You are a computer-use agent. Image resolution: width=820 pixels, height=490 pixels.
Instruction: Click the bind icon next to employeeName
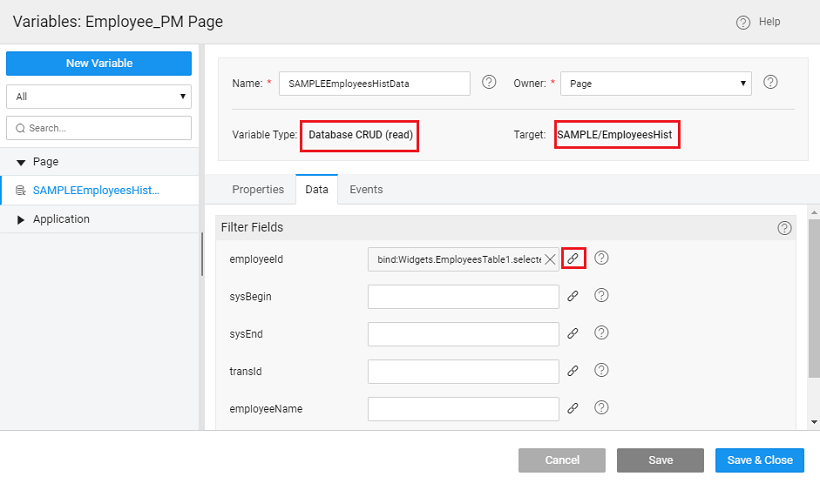(x=573, y=408)
